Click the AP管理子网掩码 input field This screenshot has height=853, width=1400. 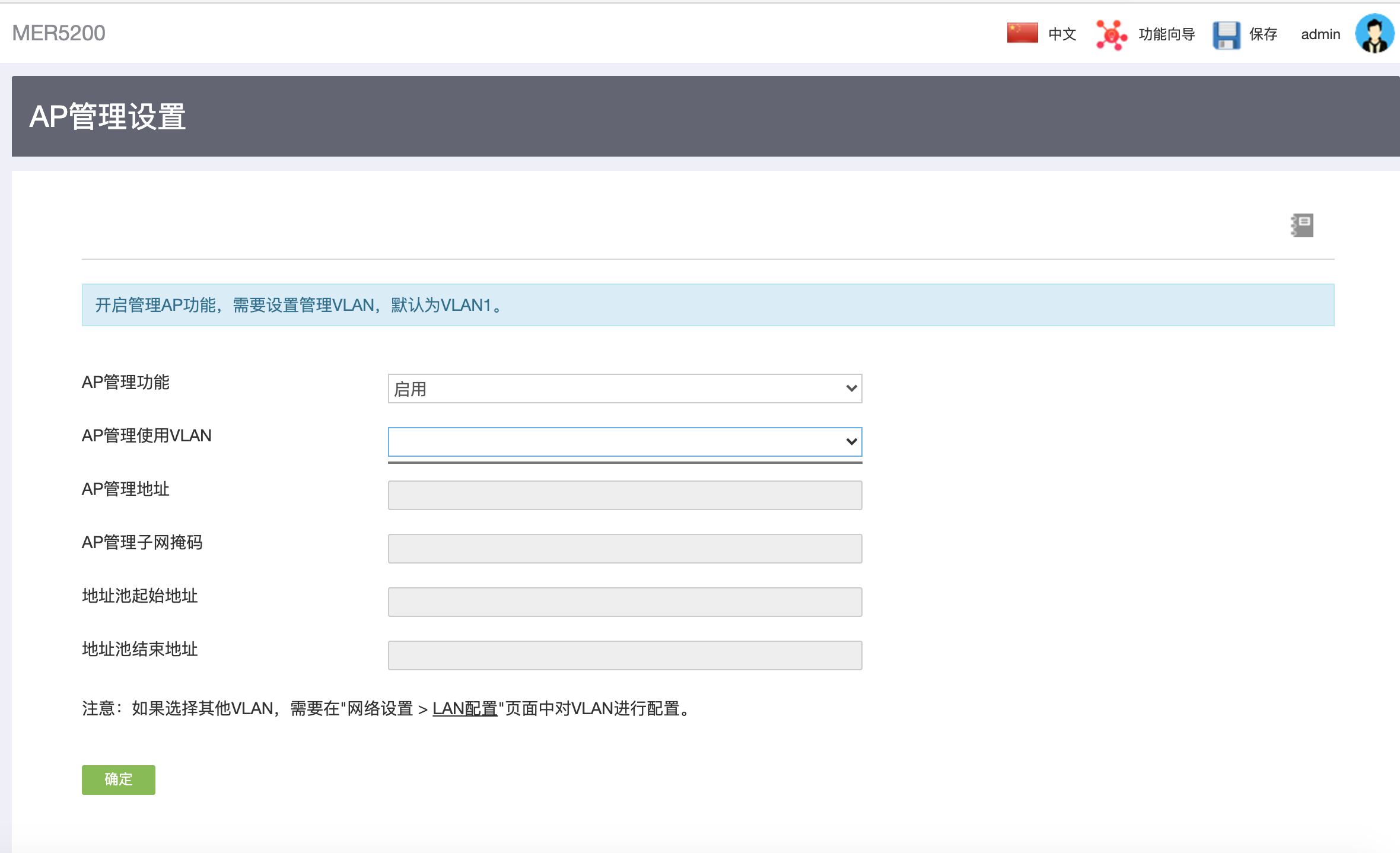pos(624,549)
